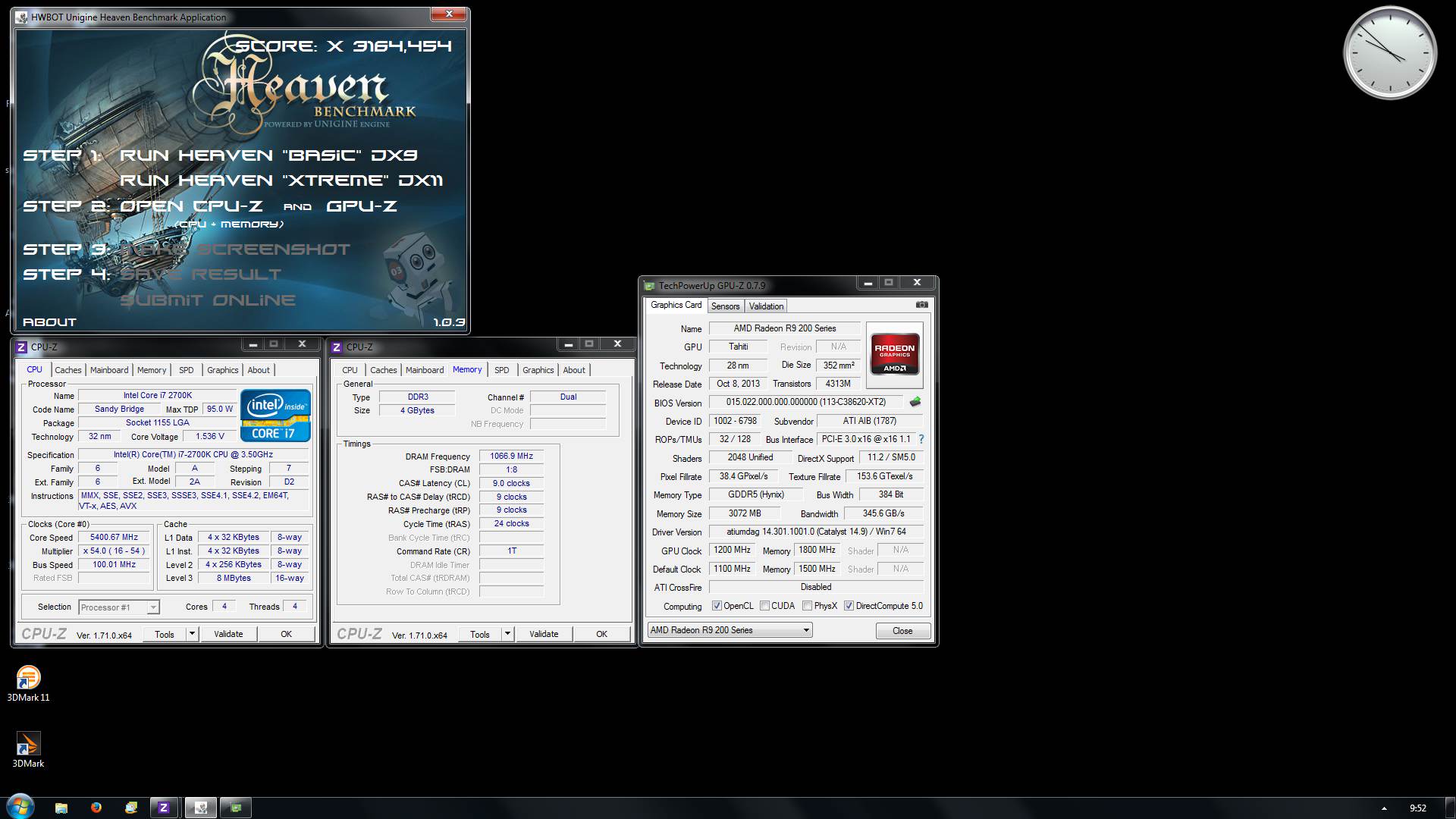Click the GPU Clock 1200 MHz field
This screenshot has height=819, width=1456.
click(x=732, y=551)
